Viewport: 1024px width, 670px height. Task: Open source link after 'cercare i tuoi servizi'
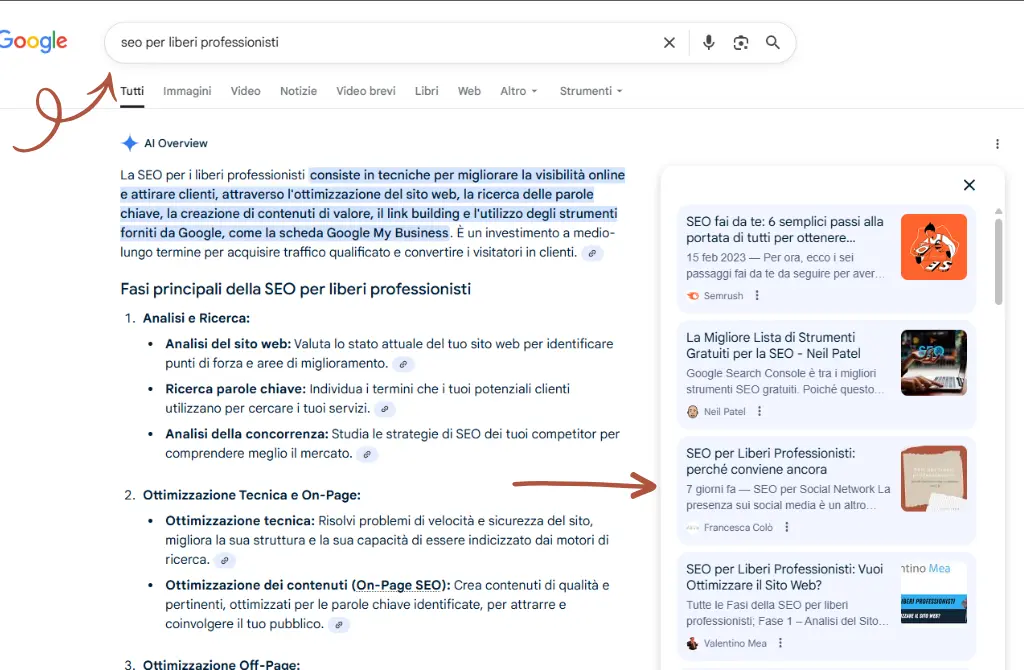click(x=385, y=409)
